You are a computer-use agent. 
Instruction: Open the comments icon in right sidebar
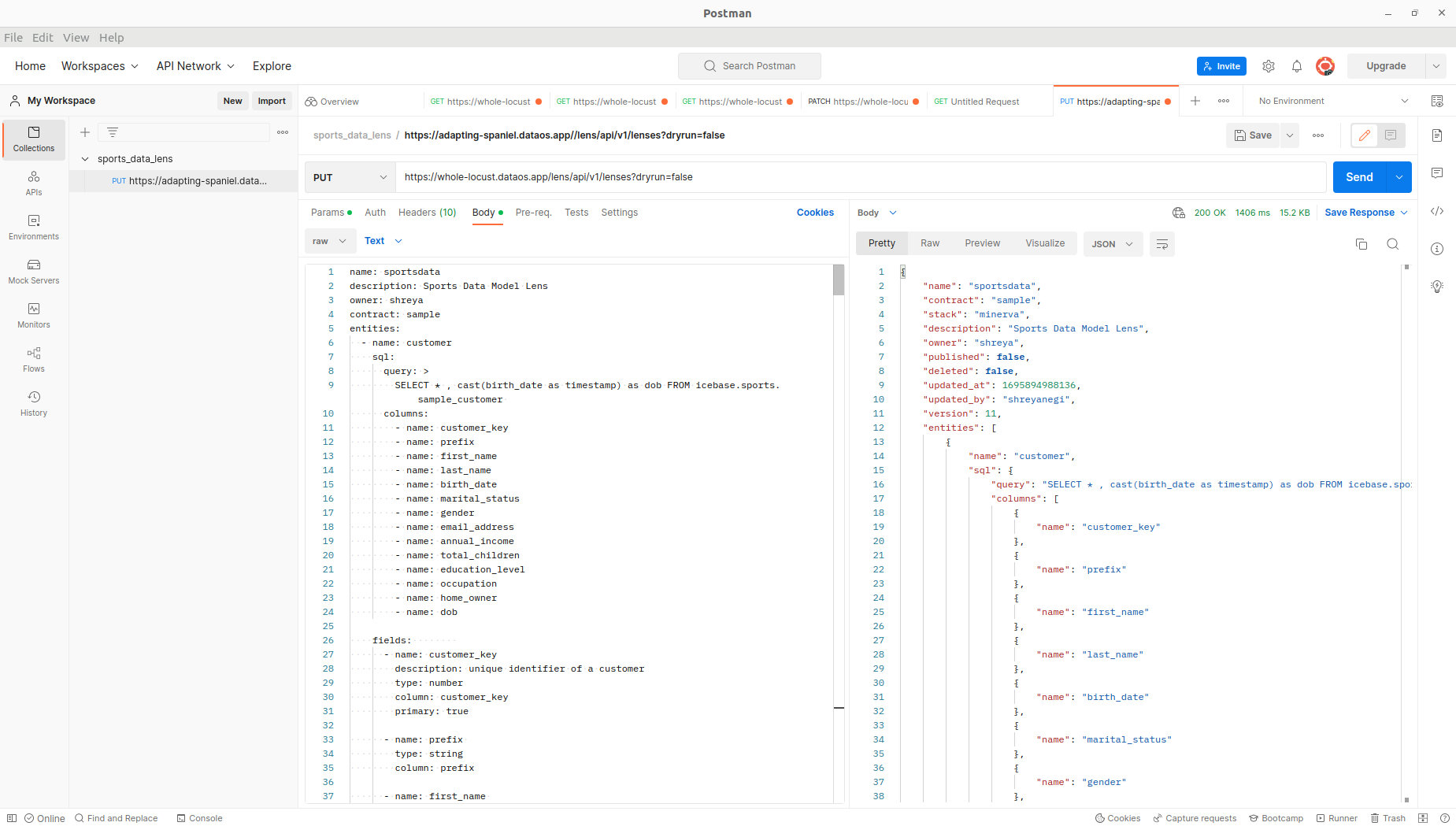(1437, 173)
